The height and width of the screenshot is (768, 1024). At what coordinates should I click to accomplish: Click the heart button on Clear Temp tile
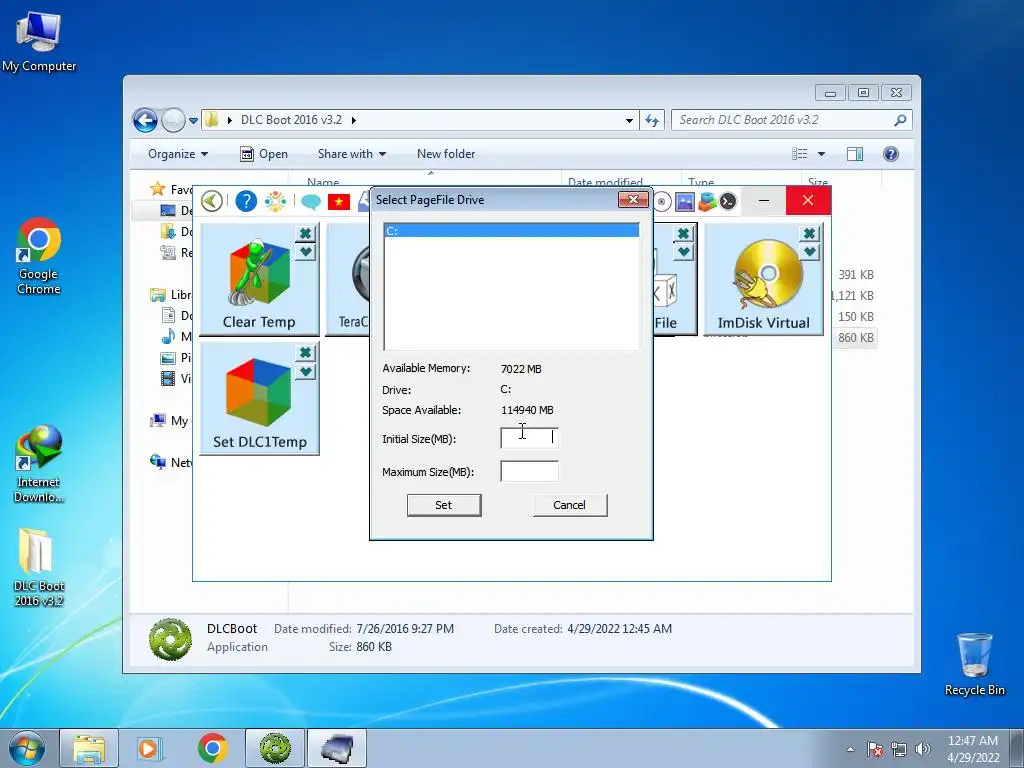click(305, 252)
